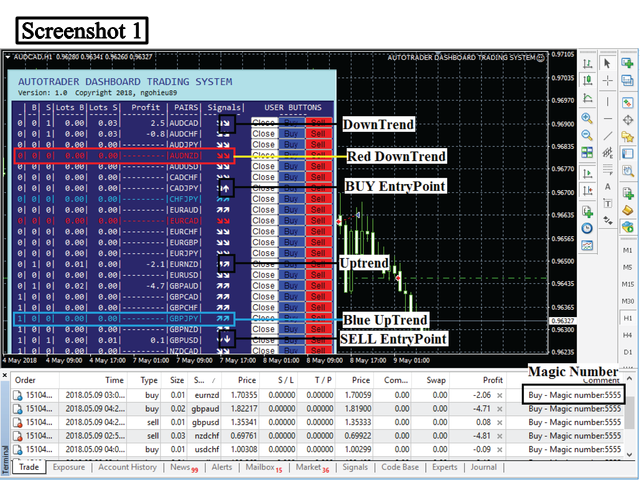Click Sell for AUDCHF
The width and height of the screenshot is (640, 480).
click(x=318, y=133)
